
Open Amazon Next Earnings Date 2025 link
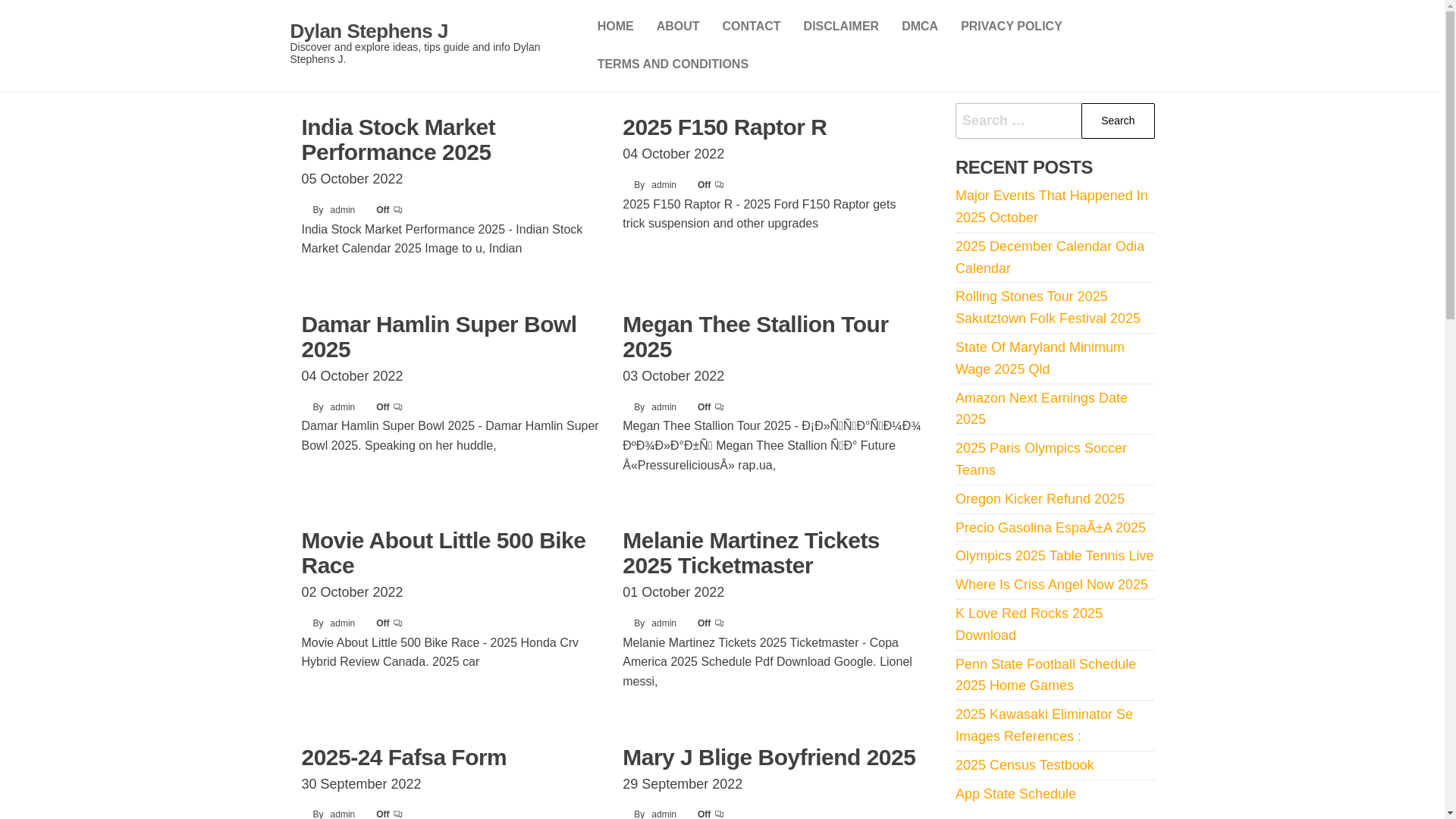tap(1041, 409)
